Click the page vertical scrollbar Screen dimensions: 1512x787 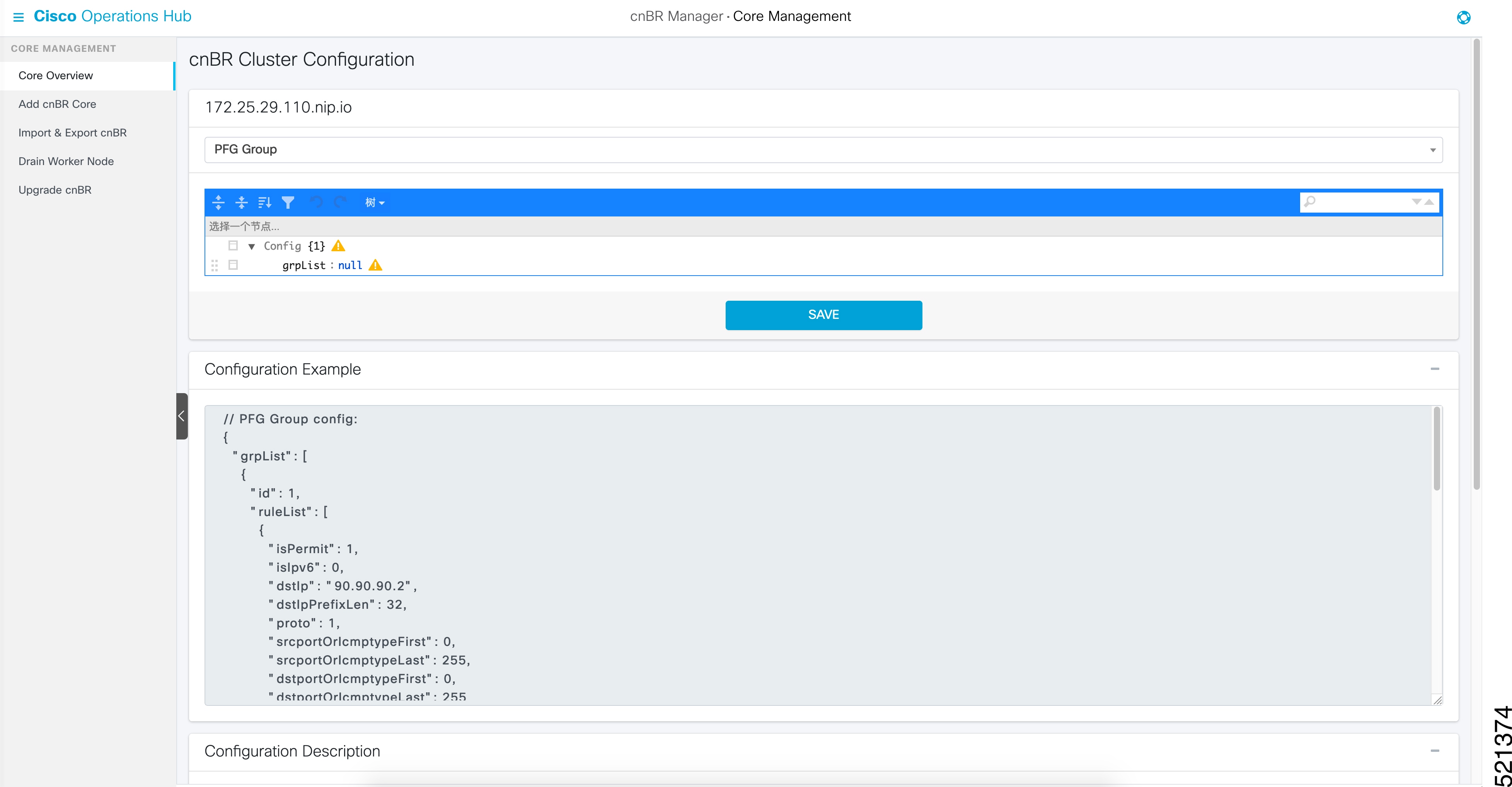1476,264
